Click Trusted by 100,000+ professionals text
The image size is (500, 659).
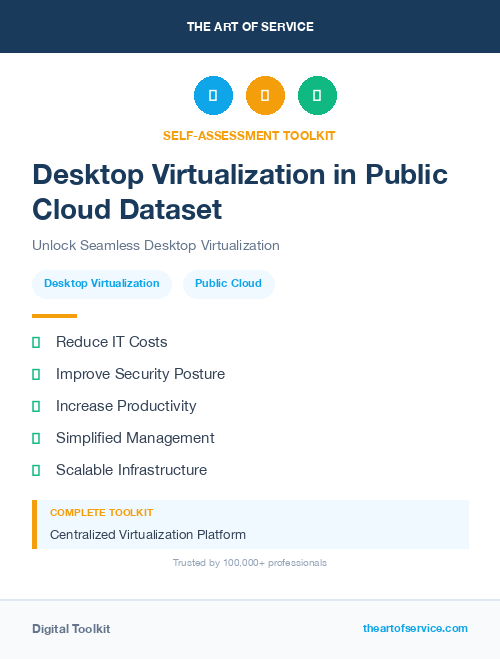[250, 563]
